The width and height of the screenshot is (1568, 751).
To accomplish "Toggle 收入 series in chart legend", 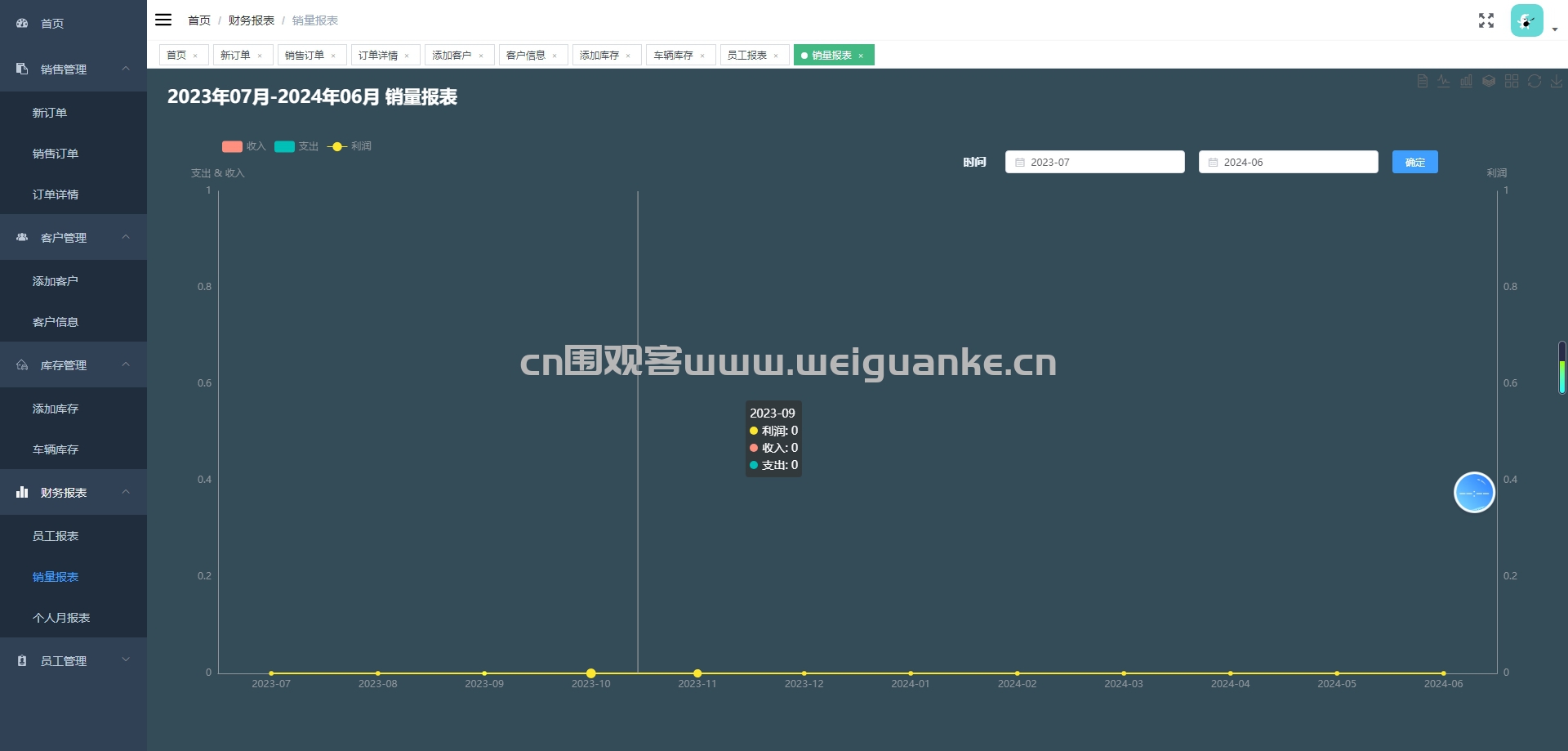I will click(x=244, y=146).
